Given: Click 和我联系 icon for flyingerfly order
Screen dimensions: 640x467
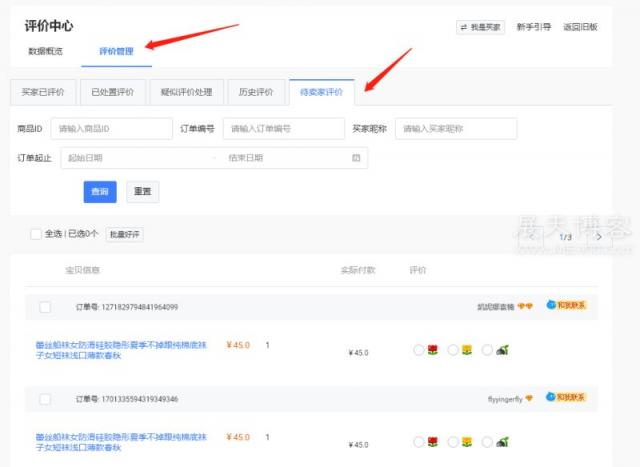Looking at the screenshot, I should [567, 397].
